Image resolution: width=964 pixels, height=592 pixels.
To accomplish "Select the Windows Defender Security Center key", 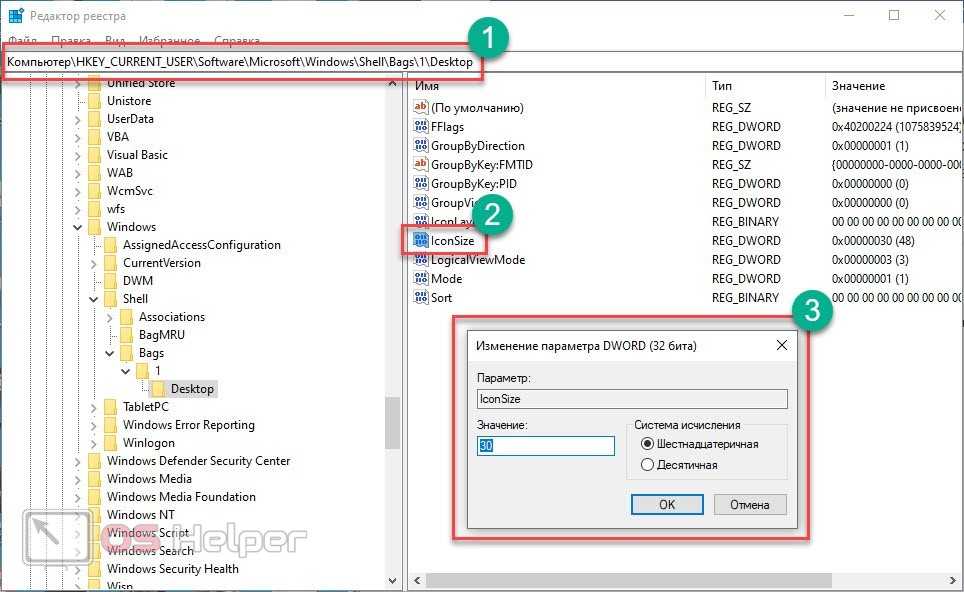I will [198, 461].
